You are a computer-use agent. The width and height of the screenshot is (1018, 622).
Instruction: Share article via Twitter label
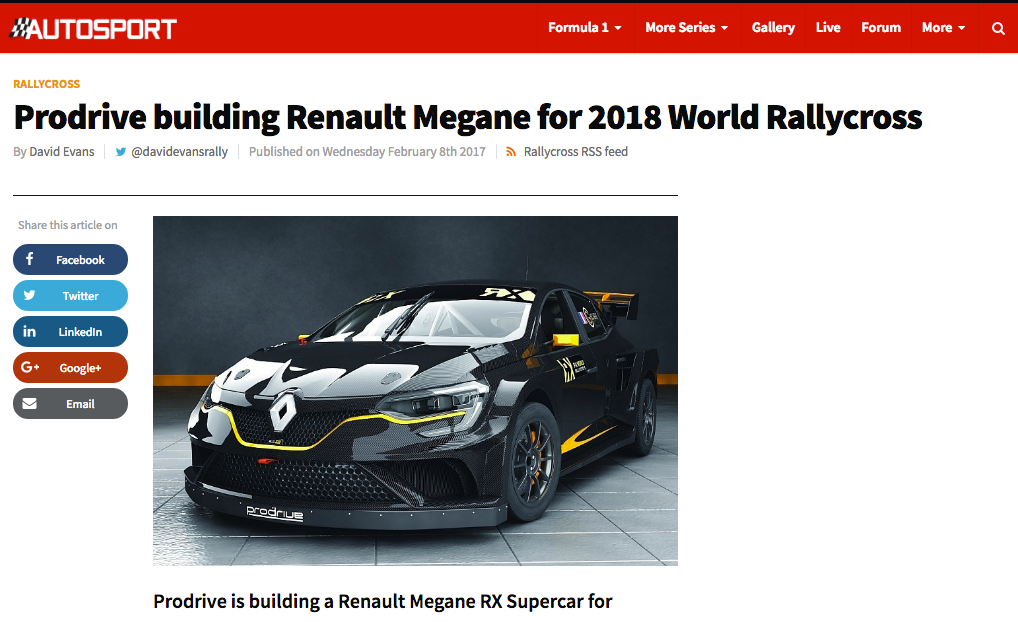click(81, 295)
